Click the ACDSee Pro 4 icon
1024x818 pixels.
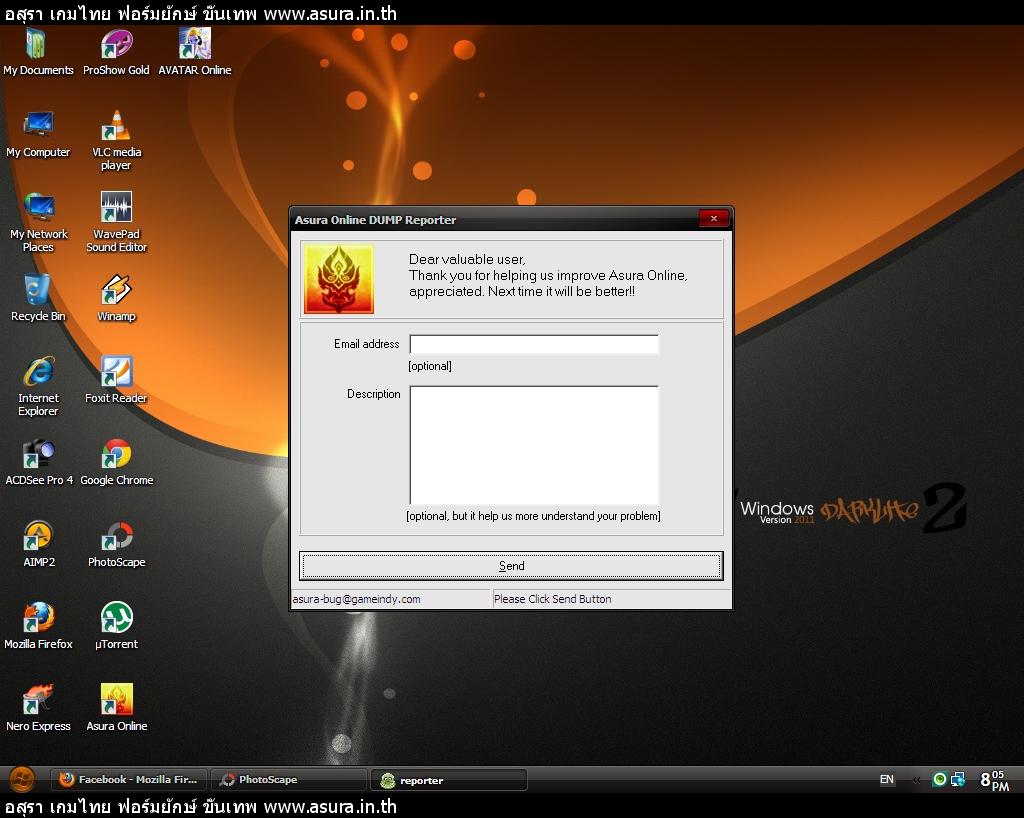click(x=39, y=462)
